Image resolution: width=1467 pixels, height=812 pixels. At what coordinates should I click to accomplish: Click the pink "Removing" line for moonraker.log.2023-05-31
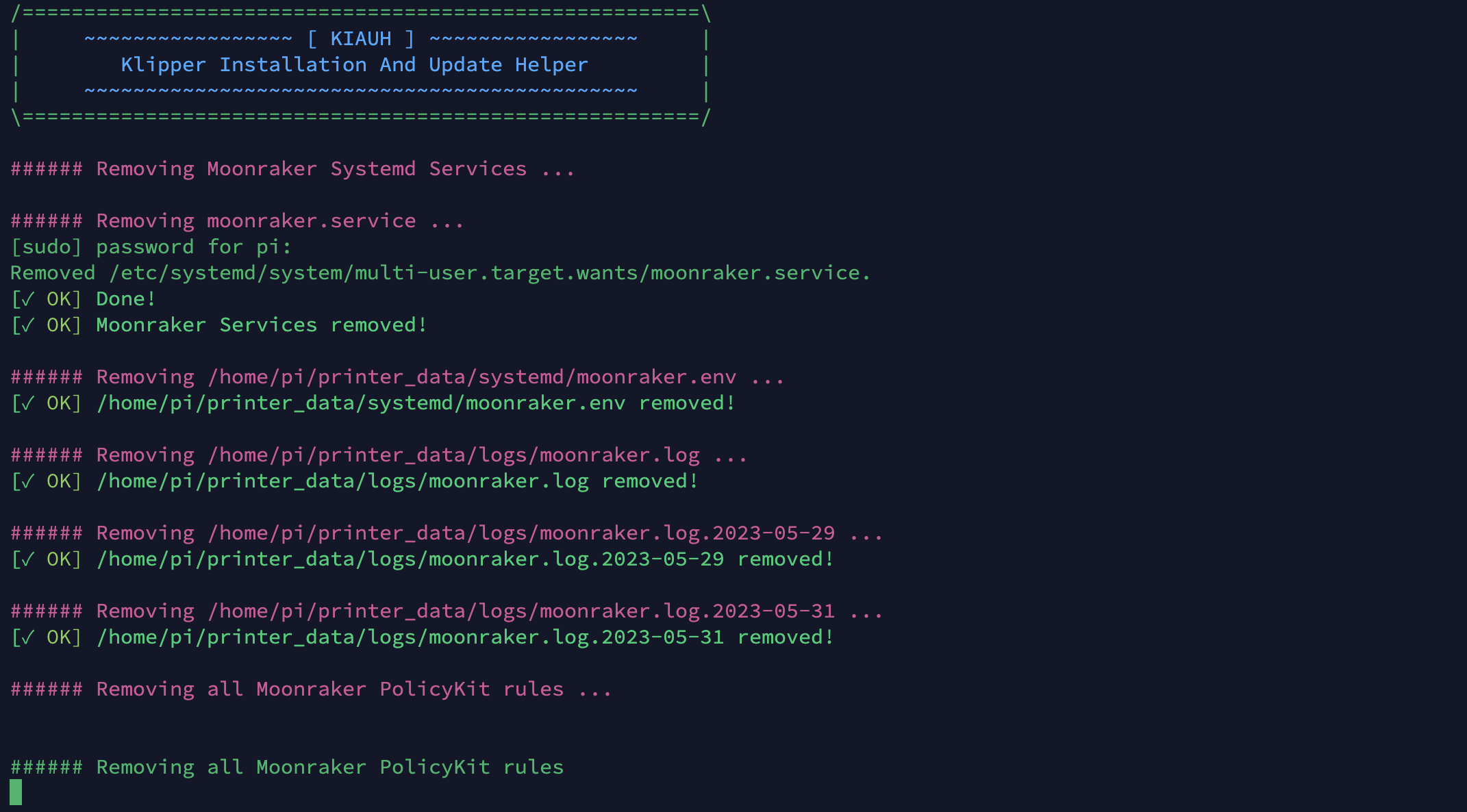point(447,611)
